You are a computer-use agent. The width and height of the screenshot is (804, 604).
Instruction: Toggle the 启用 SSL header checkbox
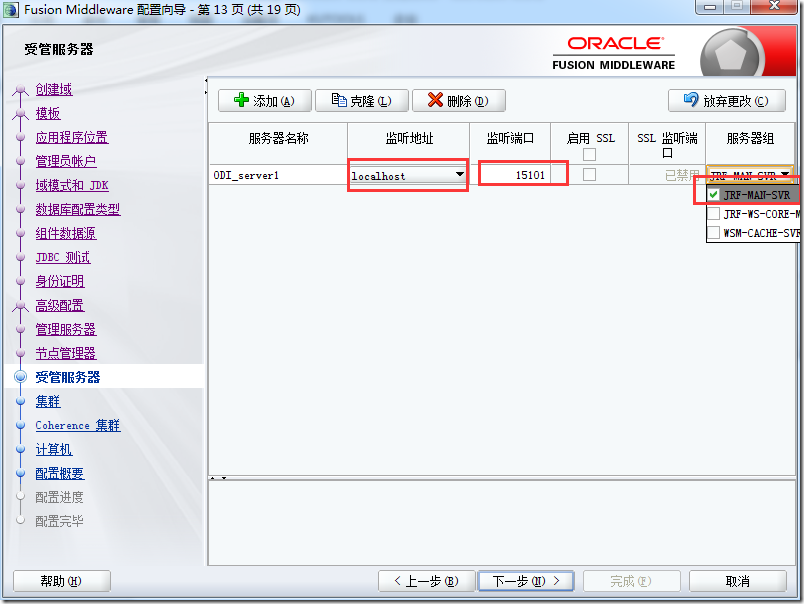(x=589, y=154)
